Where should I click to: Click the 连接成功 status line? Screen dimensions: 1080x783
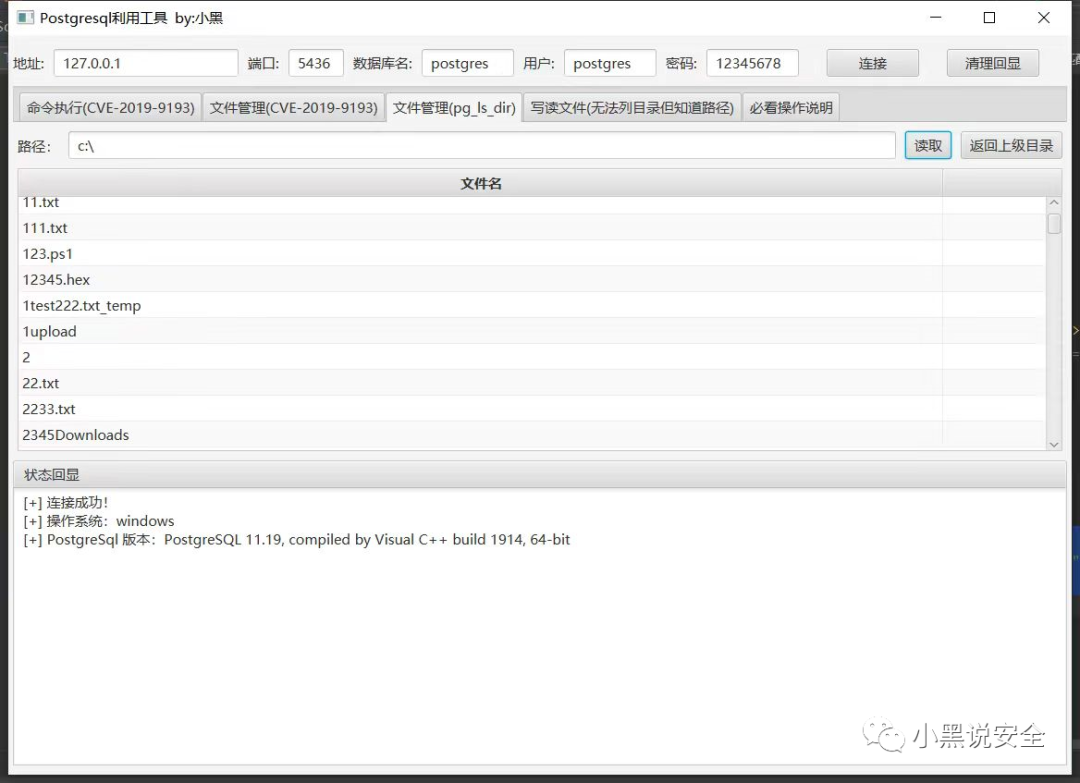(66, 503)
